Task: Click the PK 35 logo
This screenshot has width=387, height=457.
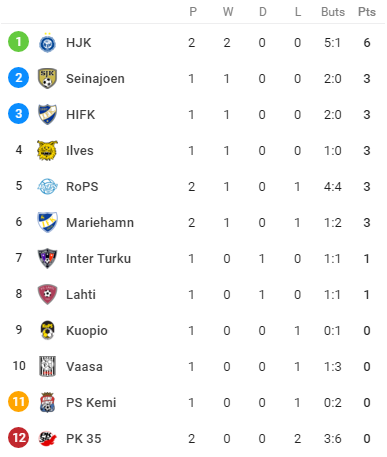Action: click(x=47, y=438)
